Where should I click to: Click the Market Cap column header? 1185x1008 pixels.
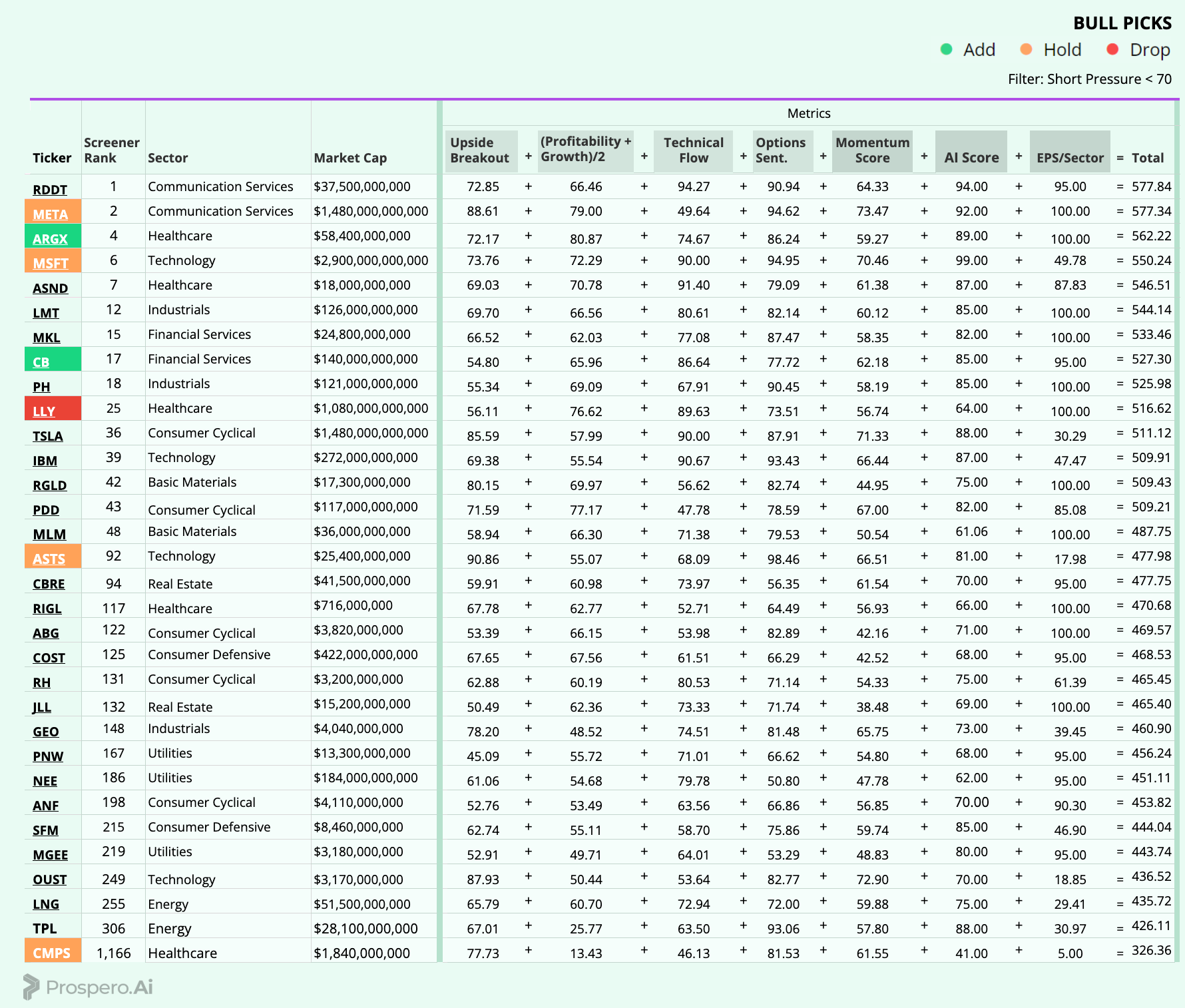[350, 158]
